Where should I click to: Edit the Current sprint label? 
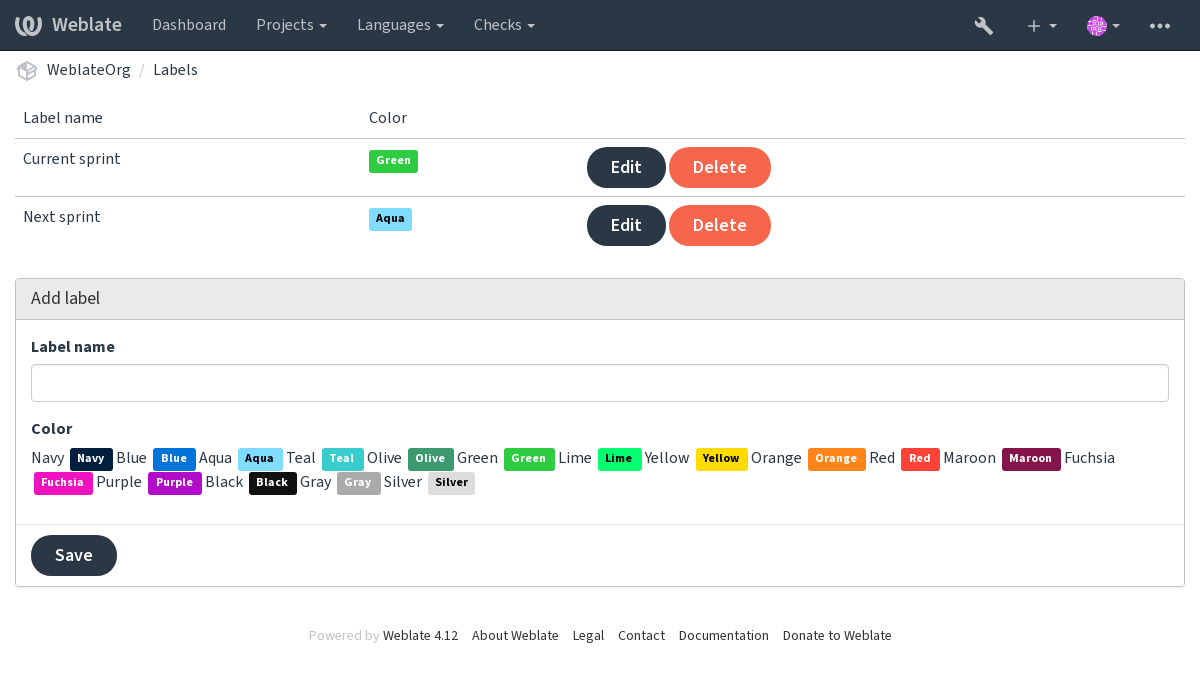626,167
